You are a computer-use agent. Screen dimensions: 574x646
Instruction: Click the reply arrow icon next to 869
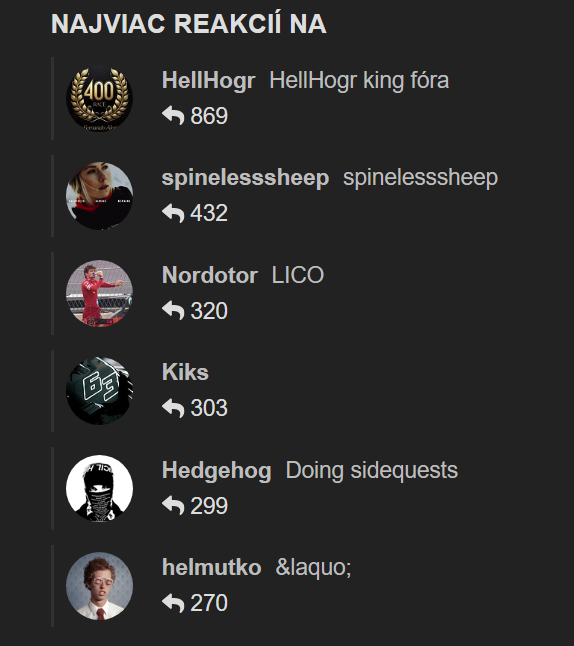point(173,115)
